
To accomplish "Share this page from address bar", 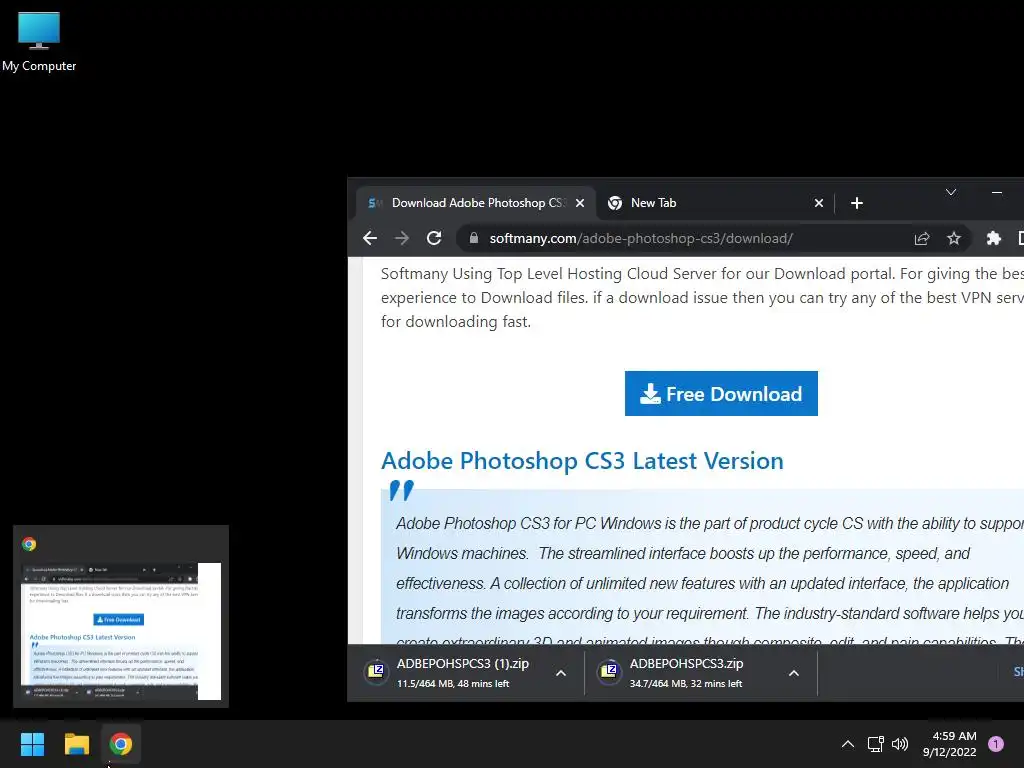I will pyautogui.click(x=921, y=238).
